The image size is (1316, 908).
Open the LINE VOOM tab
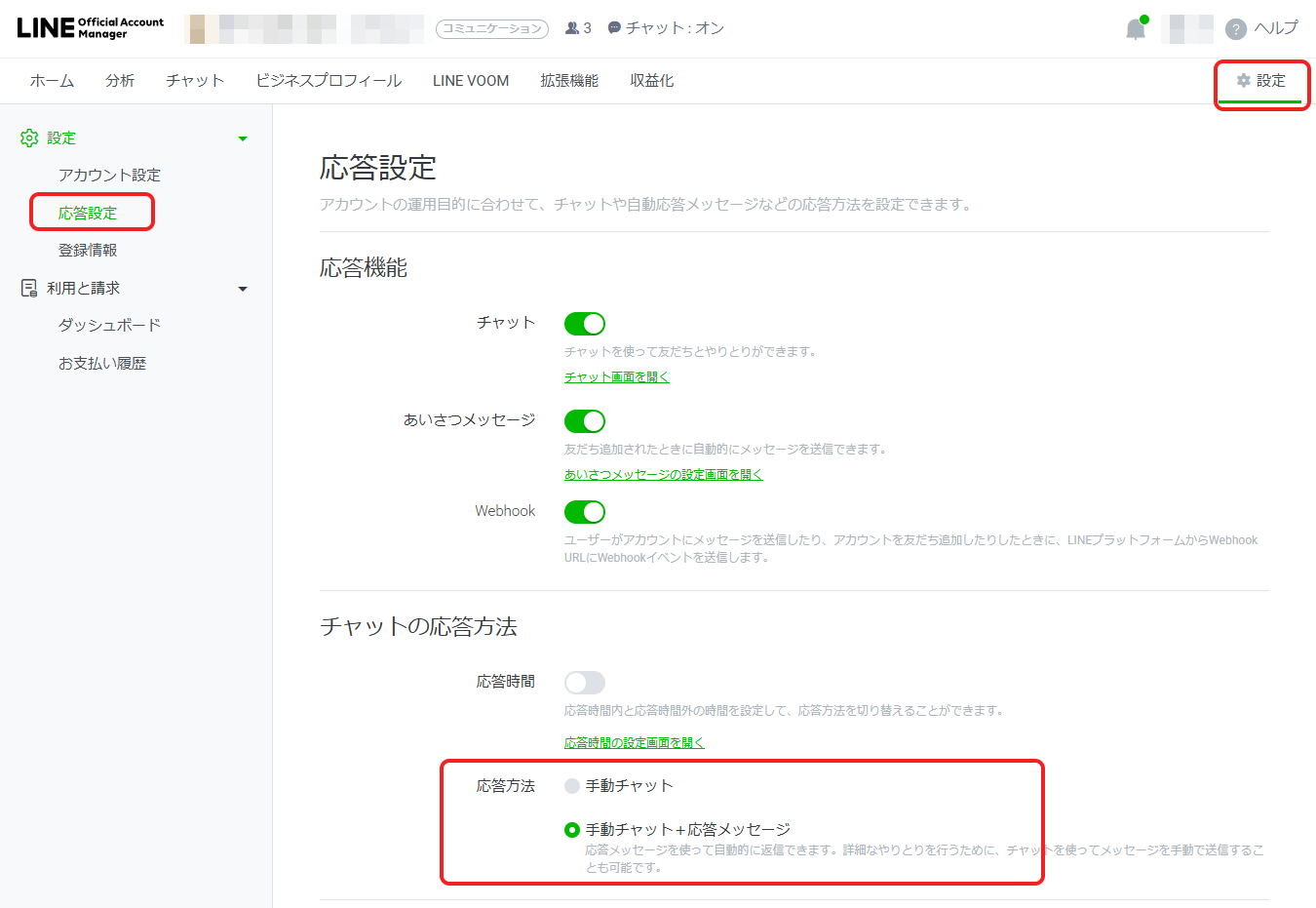pyautogui.click(x=470, y=81)
